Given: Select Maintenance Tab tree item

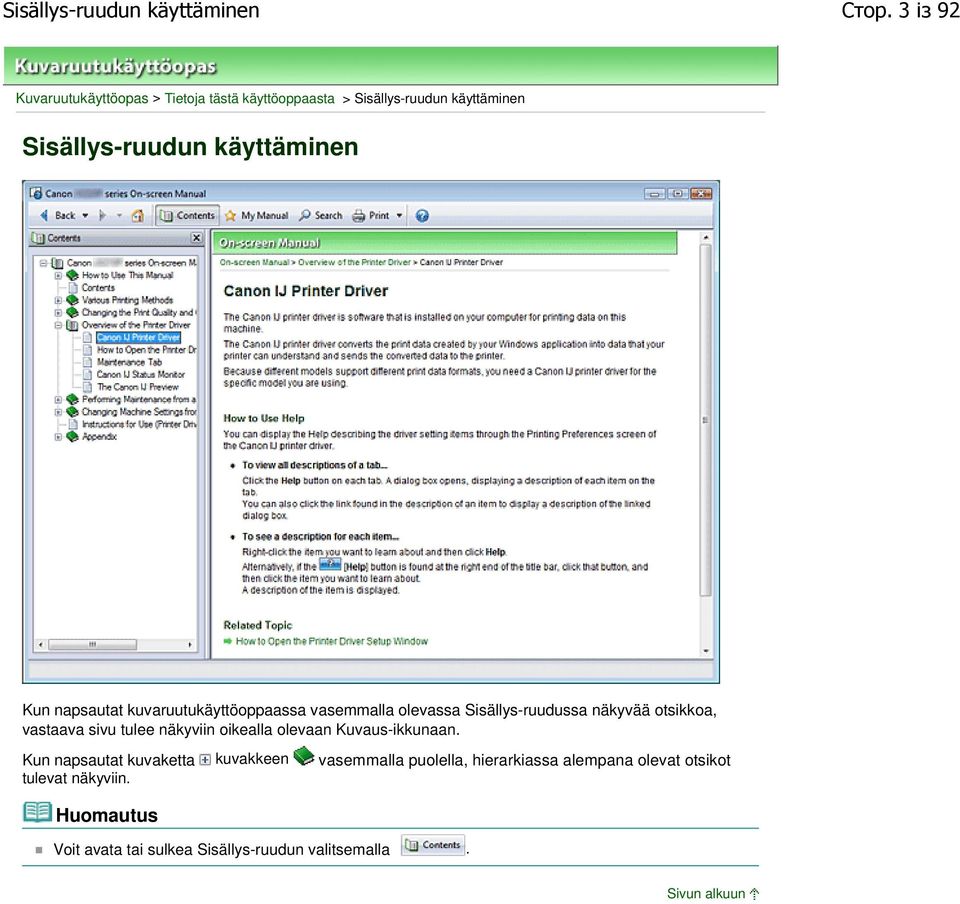Looking at the screenshot, I should tap(129, 362).
